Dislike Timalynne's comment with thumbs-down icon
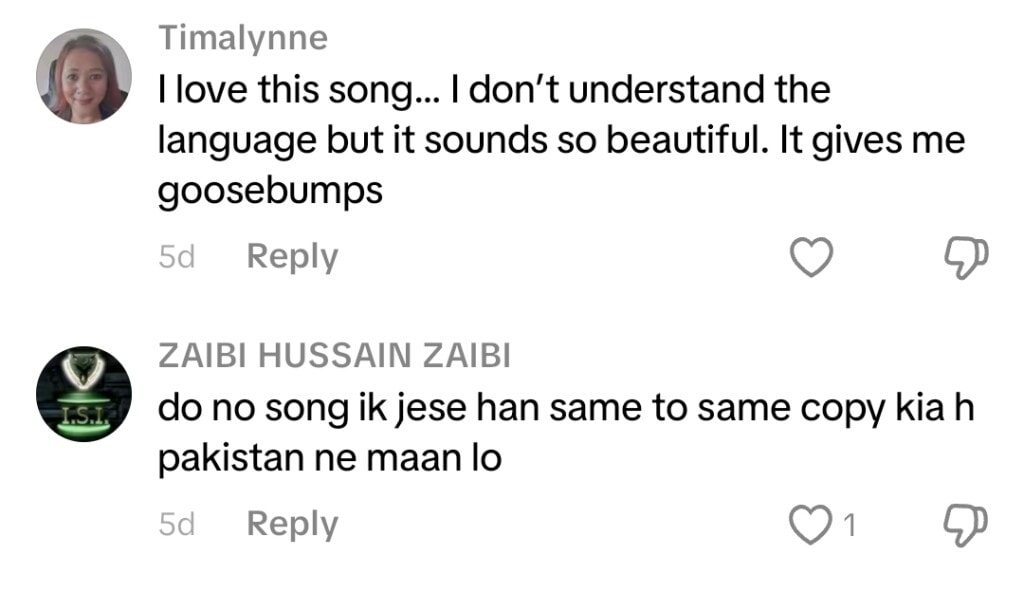 click(x=966, y=258)
